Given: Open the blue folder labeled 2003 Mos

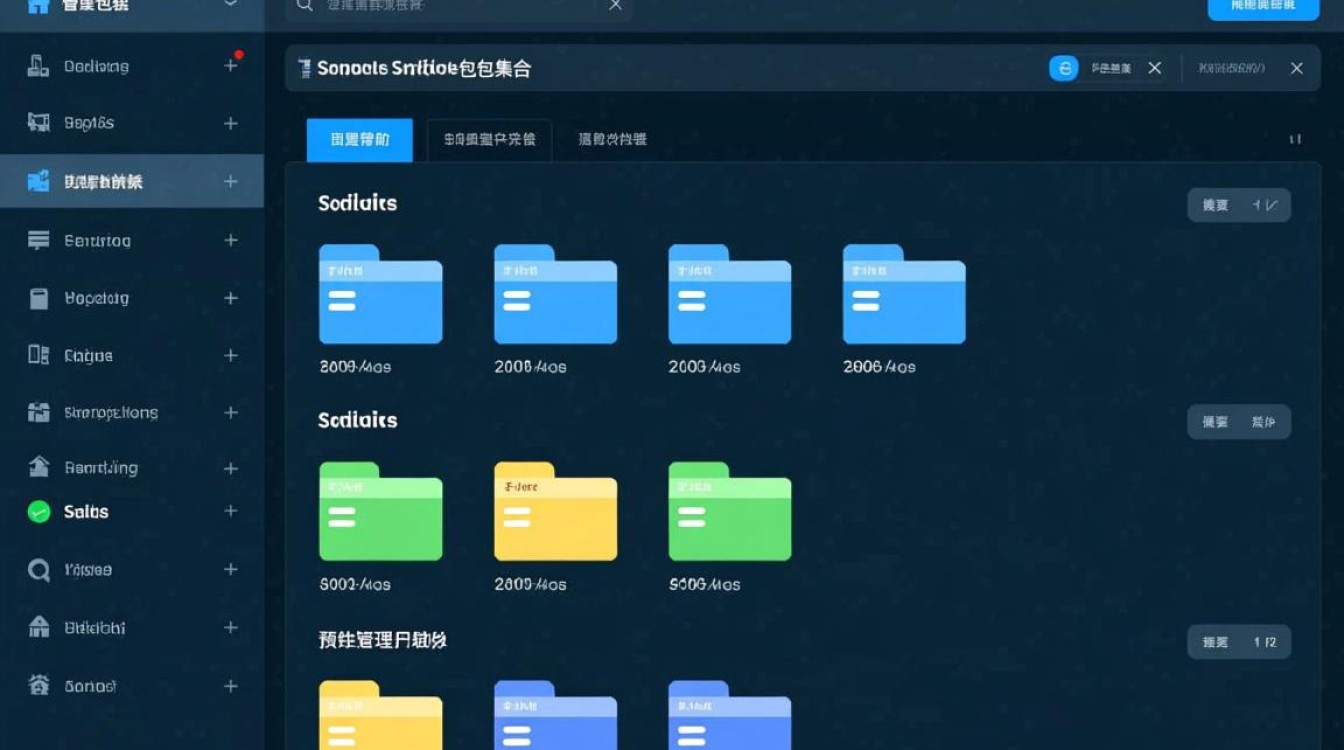Looking at the screenshot, I should coord(730,295).
